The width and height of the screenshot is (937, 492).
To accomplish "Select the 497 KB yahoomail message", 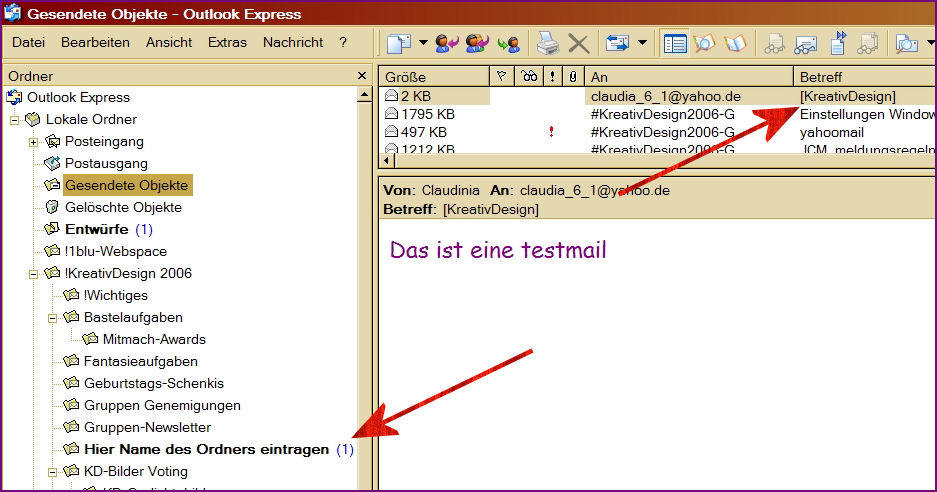I will tap(657, 132).
